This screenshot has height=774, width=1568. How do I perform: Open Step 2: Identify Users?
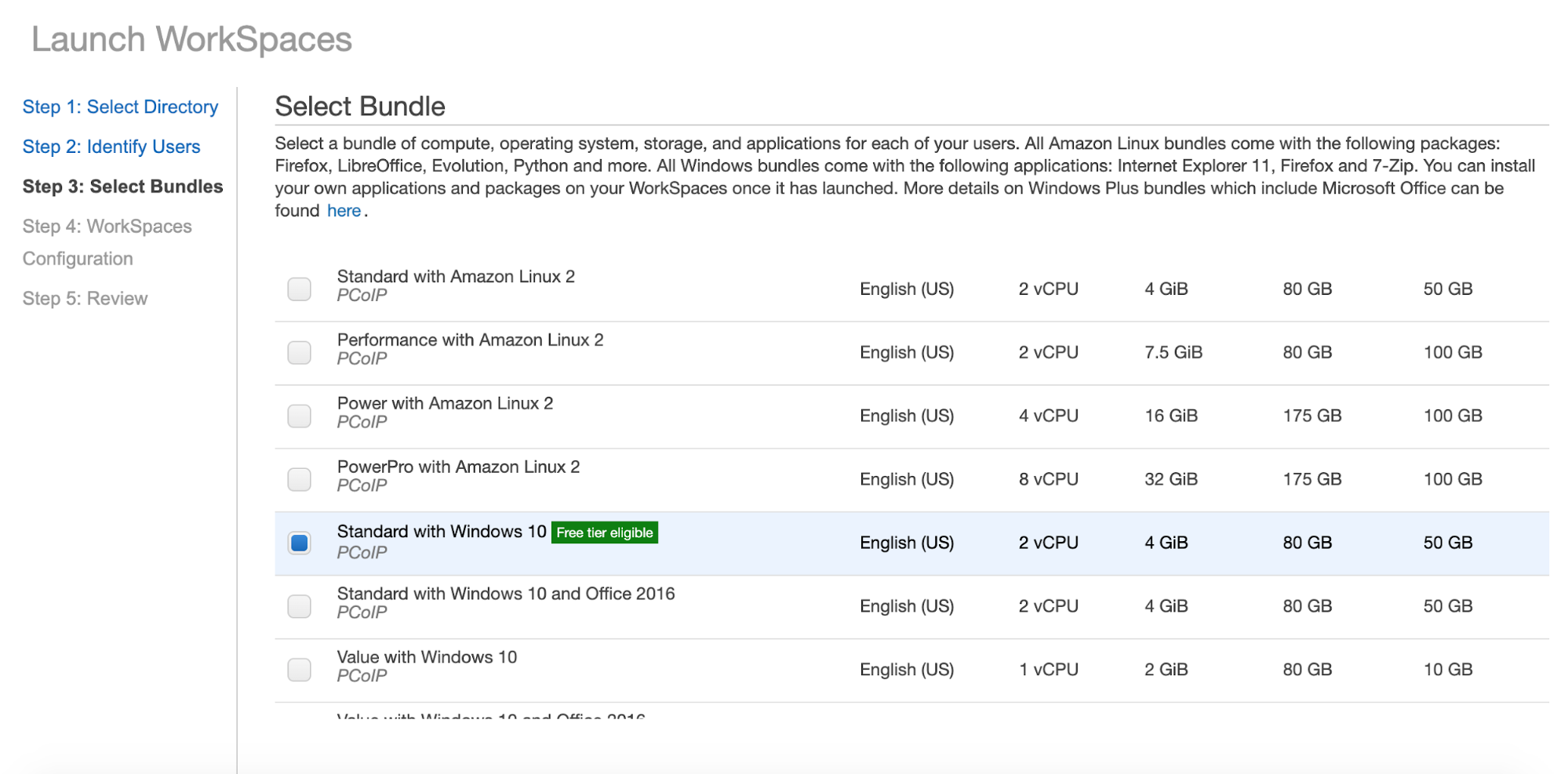(111, 147)
